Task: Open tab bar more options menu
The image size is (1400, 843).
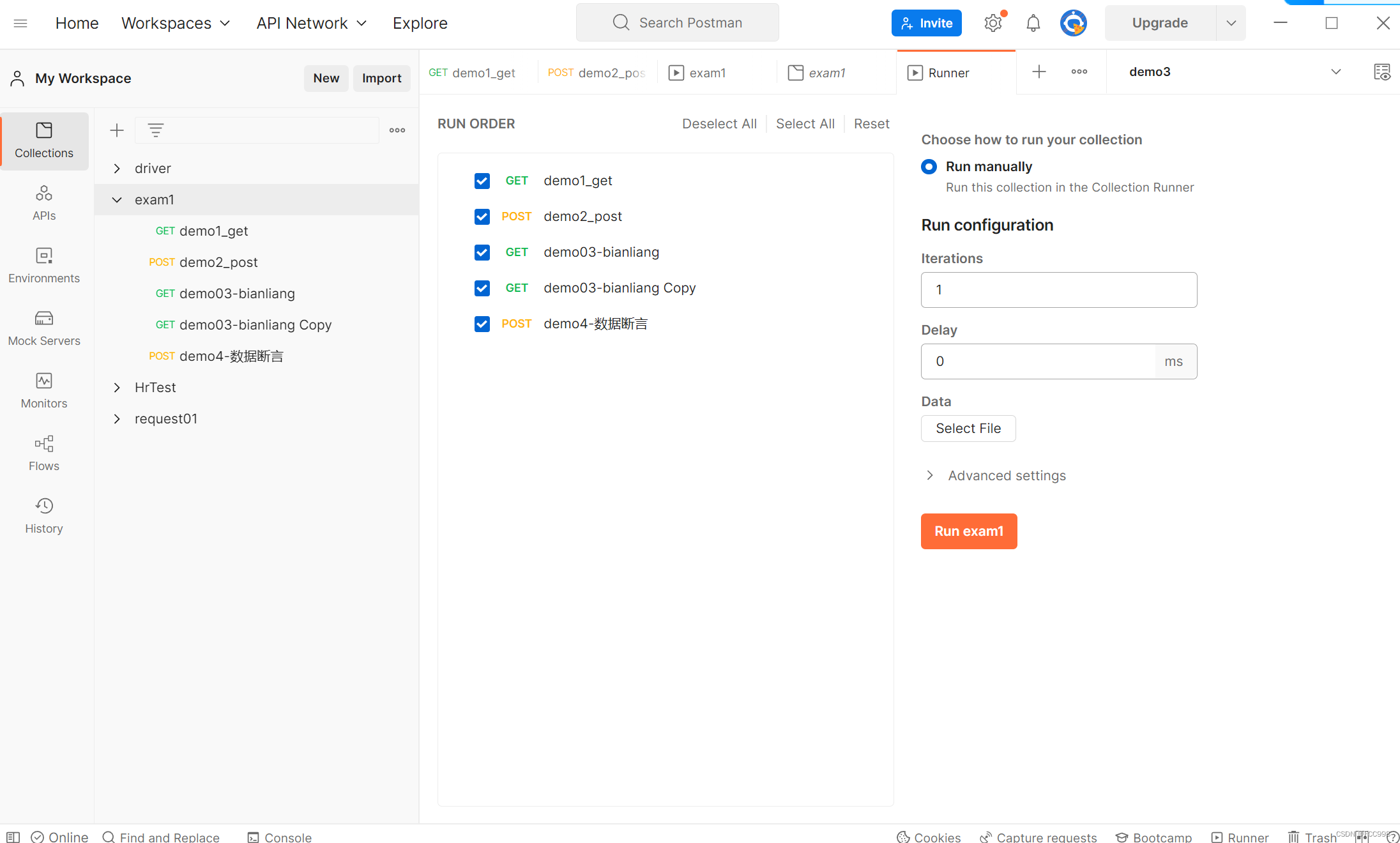Action: 1079,72
